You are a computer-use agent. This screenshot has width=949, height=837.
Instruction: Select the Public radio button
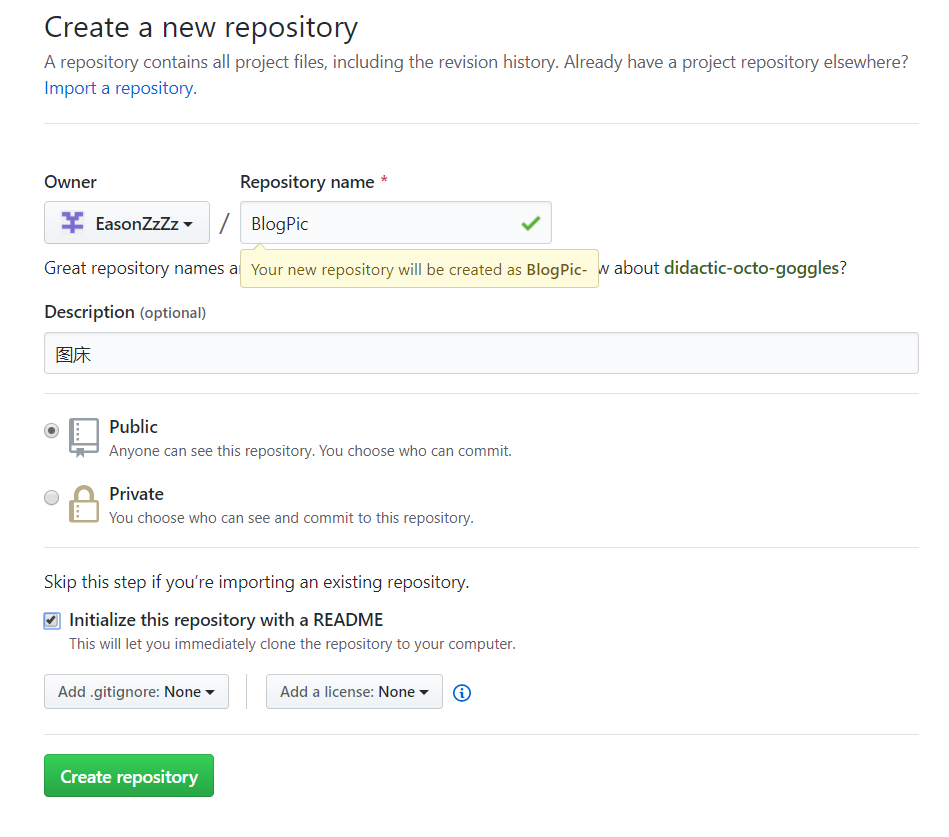pyautogui.click(x=51, y=430)
